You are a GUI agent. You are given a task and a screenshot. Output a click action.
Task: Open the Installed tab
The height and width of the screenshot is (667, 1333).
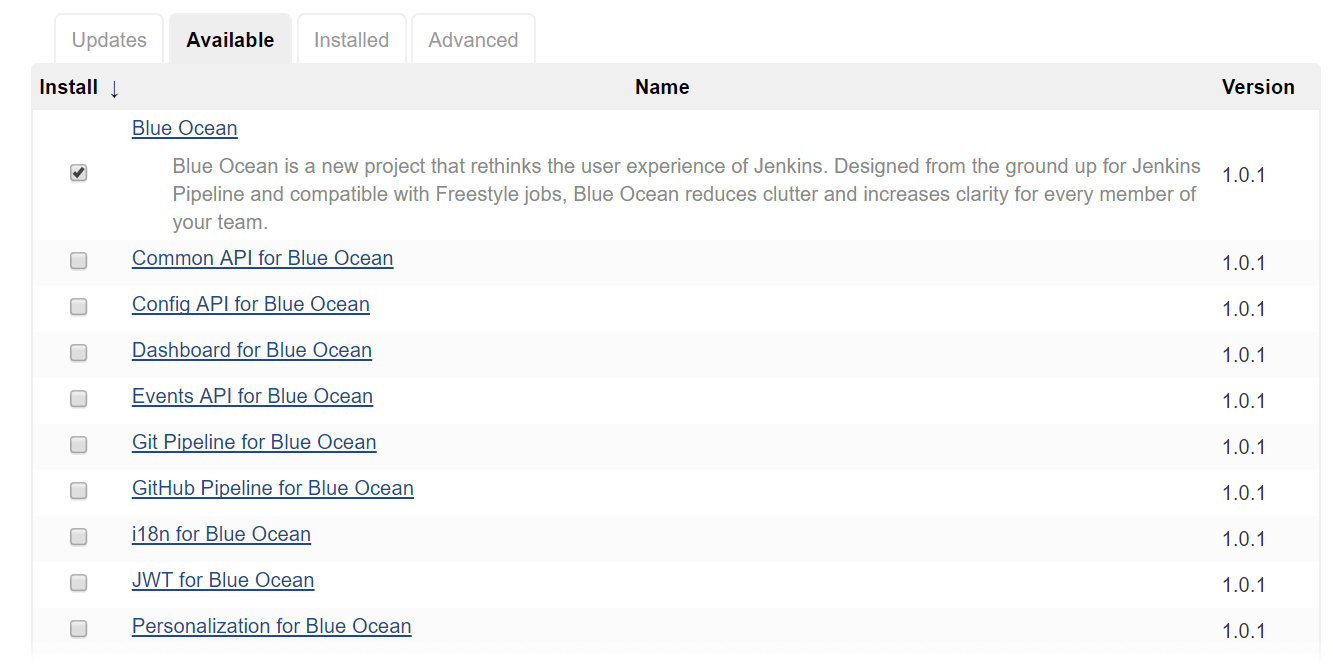pyautogui.click(x=351, y=40)
